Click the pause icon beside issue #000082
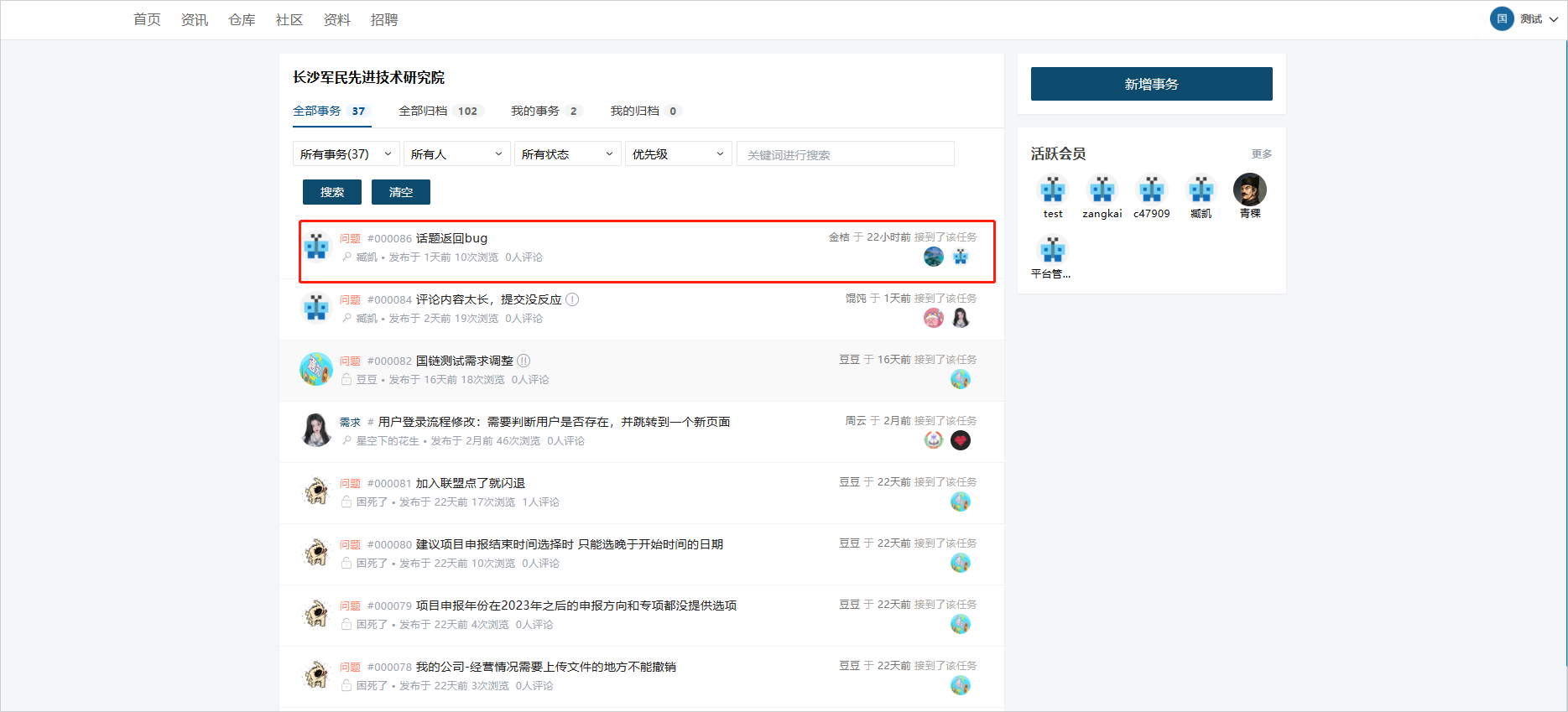This screenshot has height=712, width=1568. point(524,361)
